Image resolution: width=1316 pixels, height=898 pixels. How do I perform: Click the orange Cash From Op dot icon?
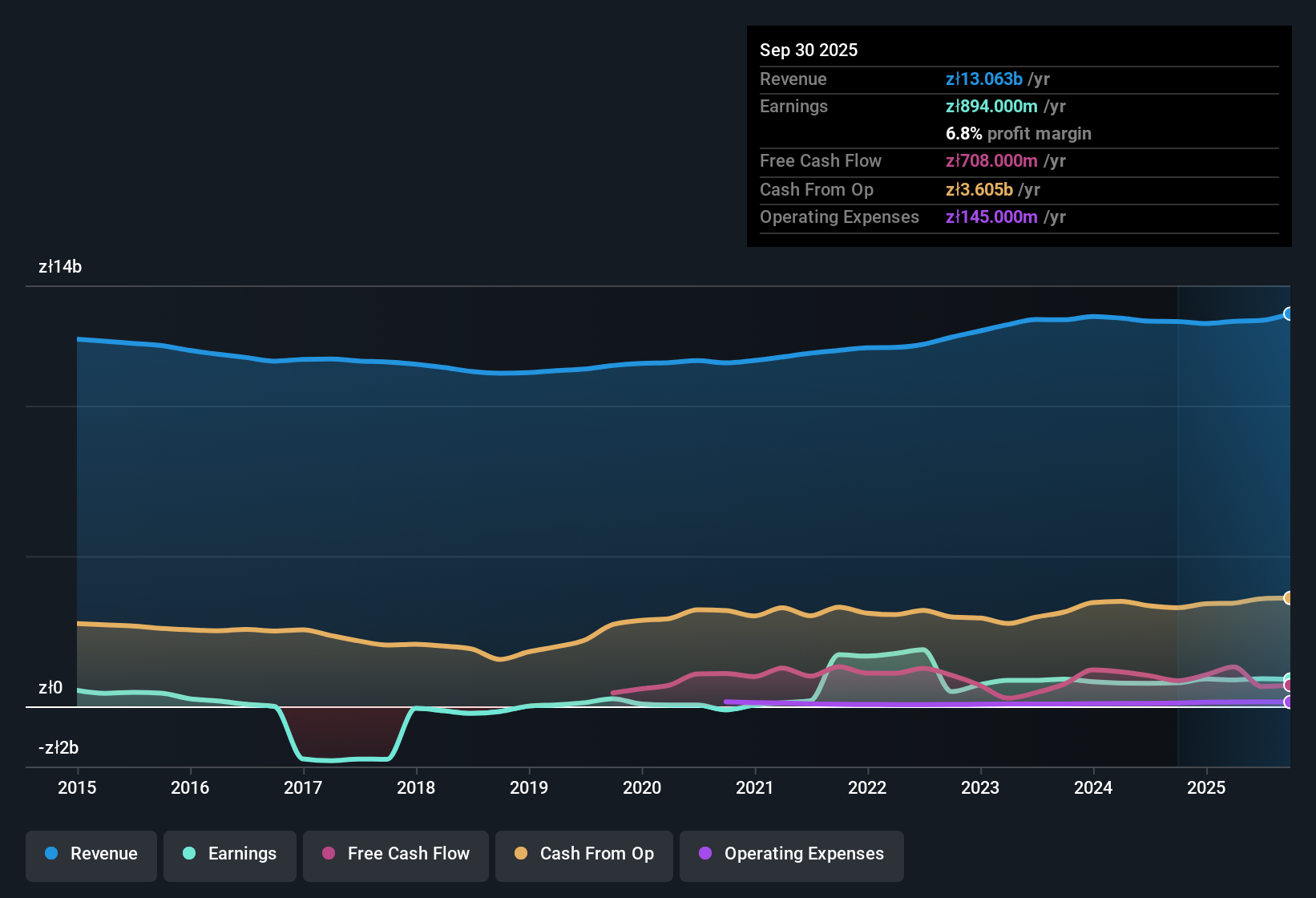(520, 854)
